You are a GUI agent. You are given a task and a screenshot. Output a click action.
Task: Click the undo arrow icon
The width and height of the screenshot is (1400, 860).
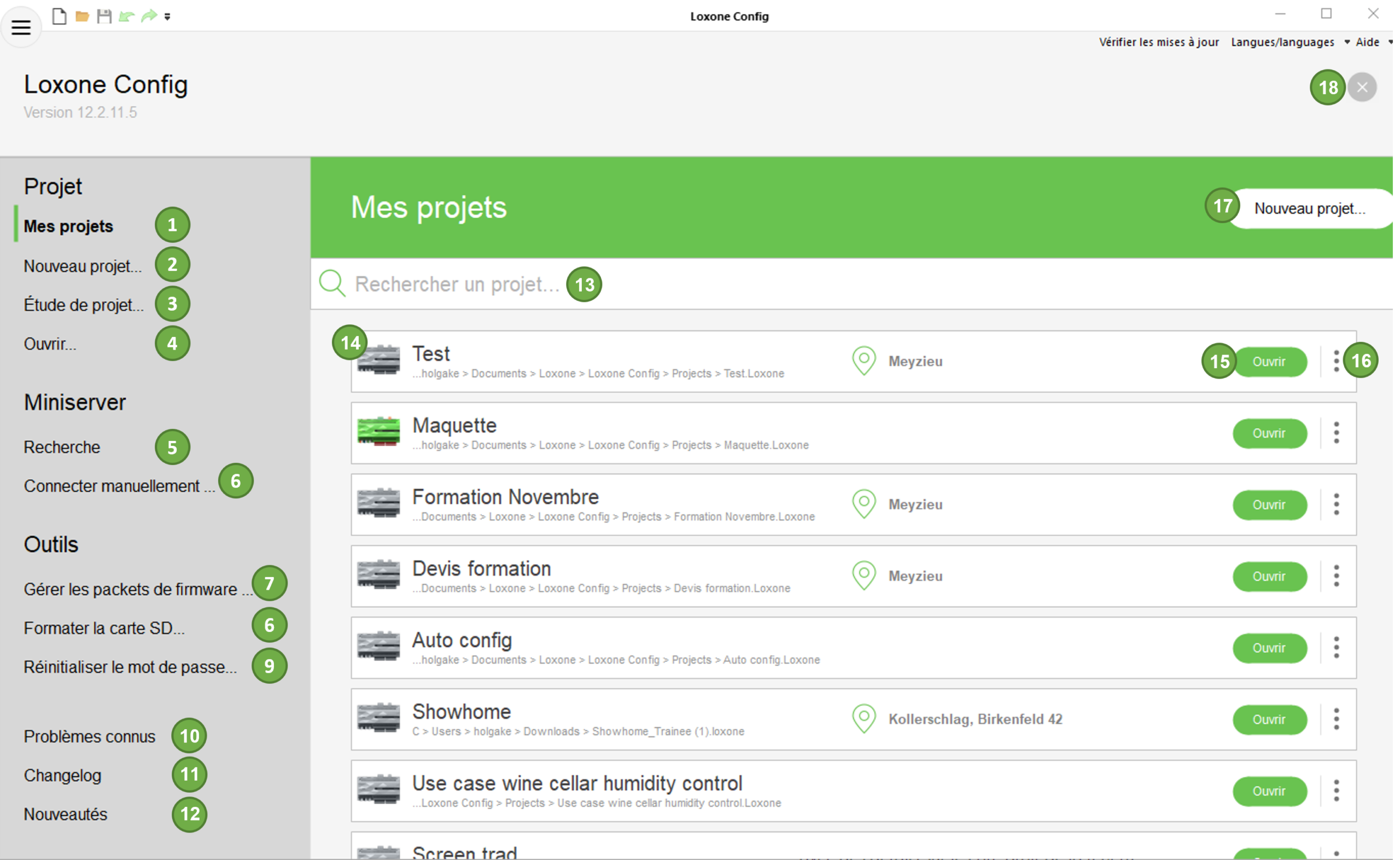coord(126,16)
